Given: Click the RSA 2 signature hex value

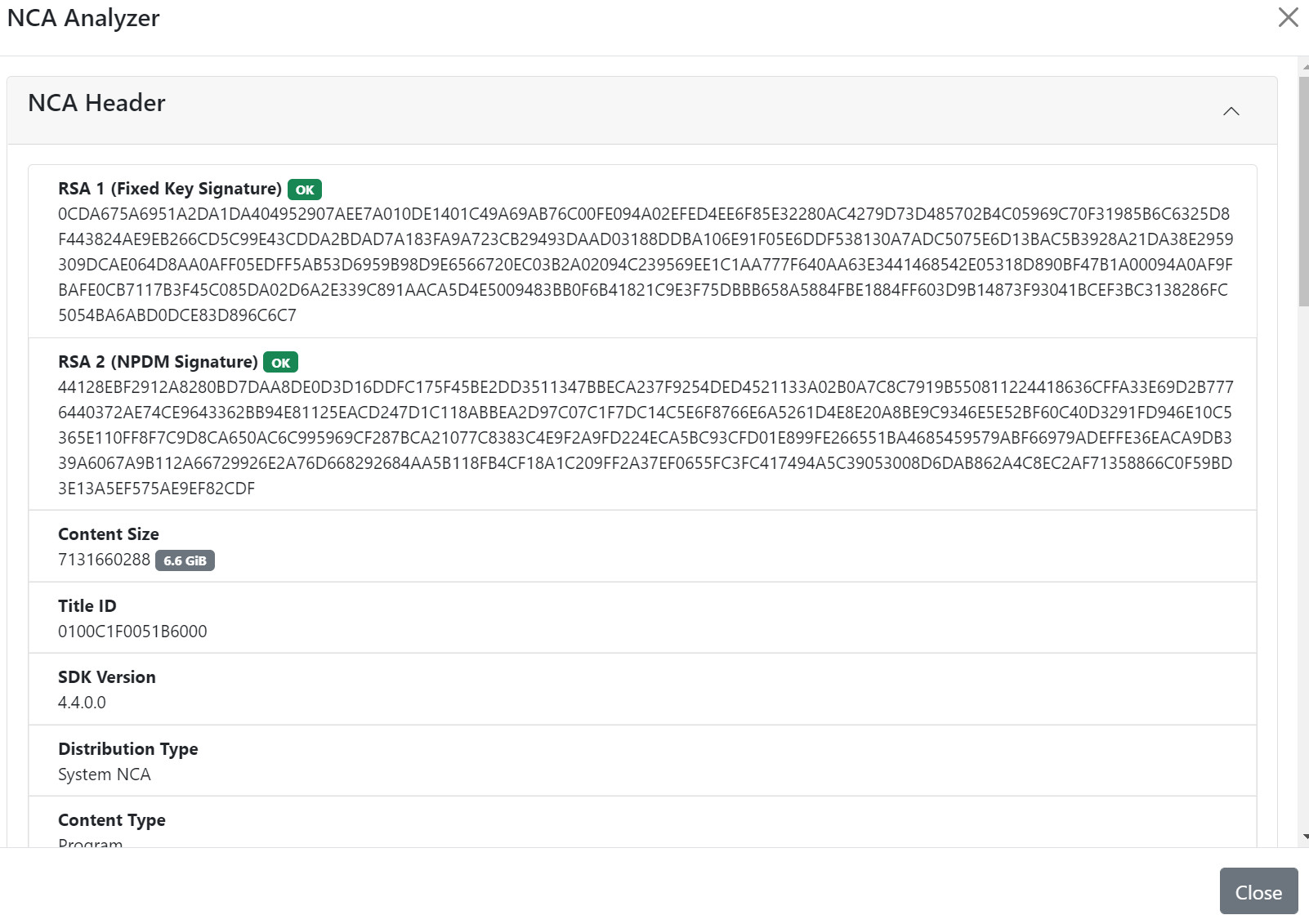Looking at the screenshot, I should point(646,438).
